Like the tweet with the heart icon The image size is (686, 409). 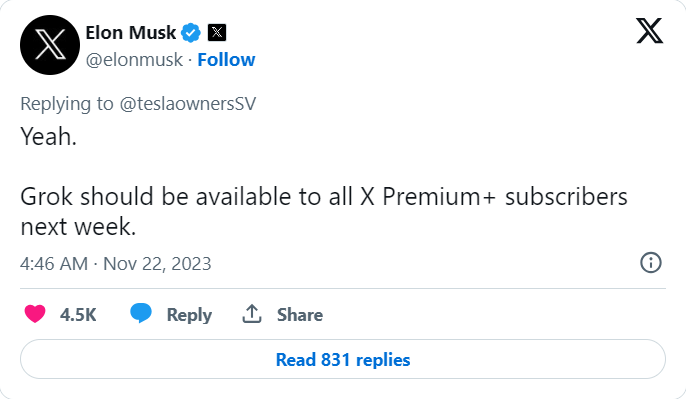[35, 314]
